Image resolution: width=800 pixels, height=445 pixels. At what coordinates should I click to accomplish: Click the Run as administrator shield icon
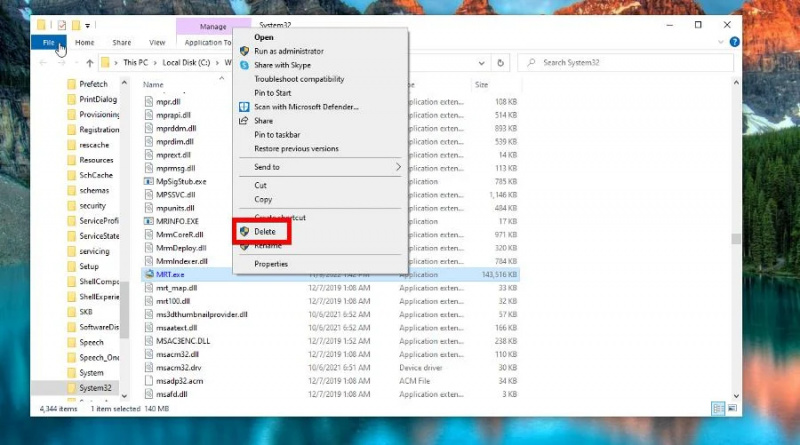point(244,51)
